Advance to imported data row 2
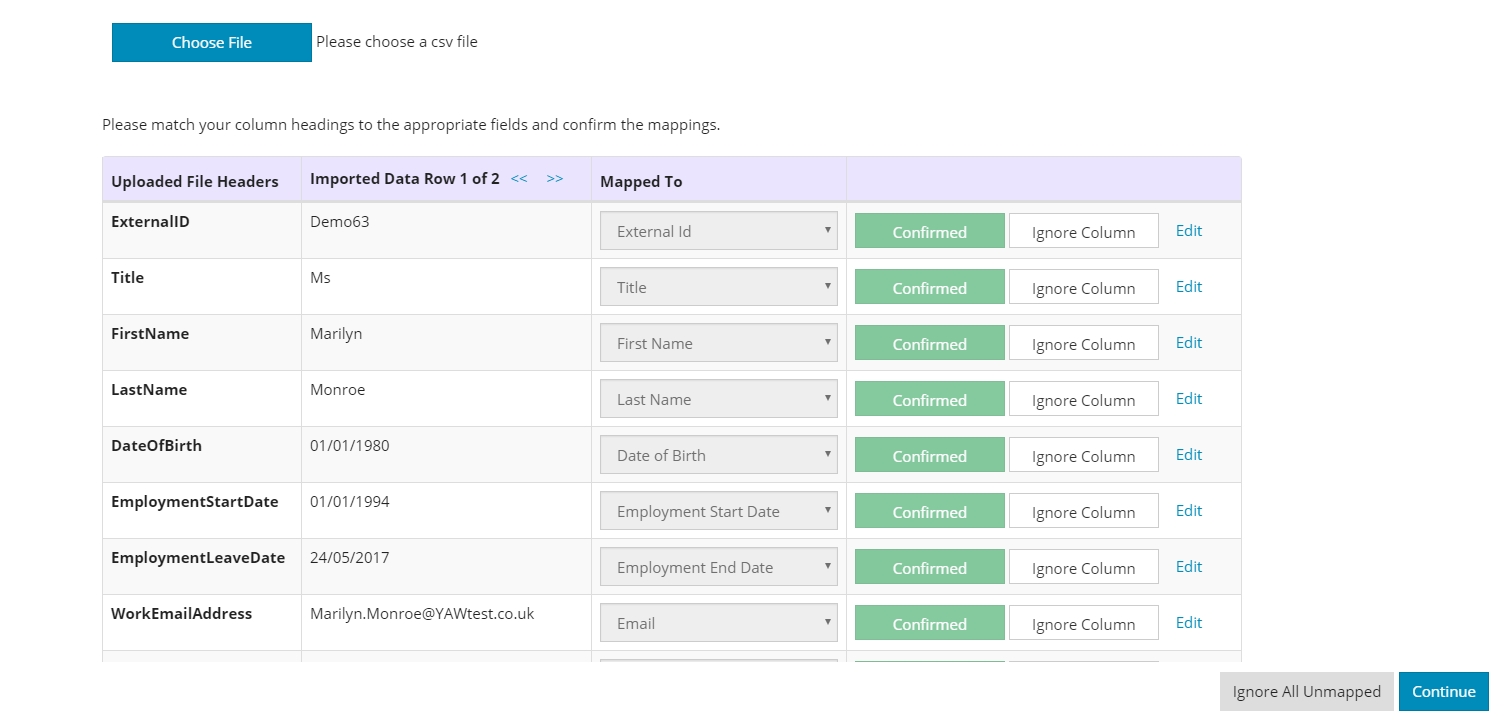The height and width of the screenshot is (726, 1499). (555, 178)
